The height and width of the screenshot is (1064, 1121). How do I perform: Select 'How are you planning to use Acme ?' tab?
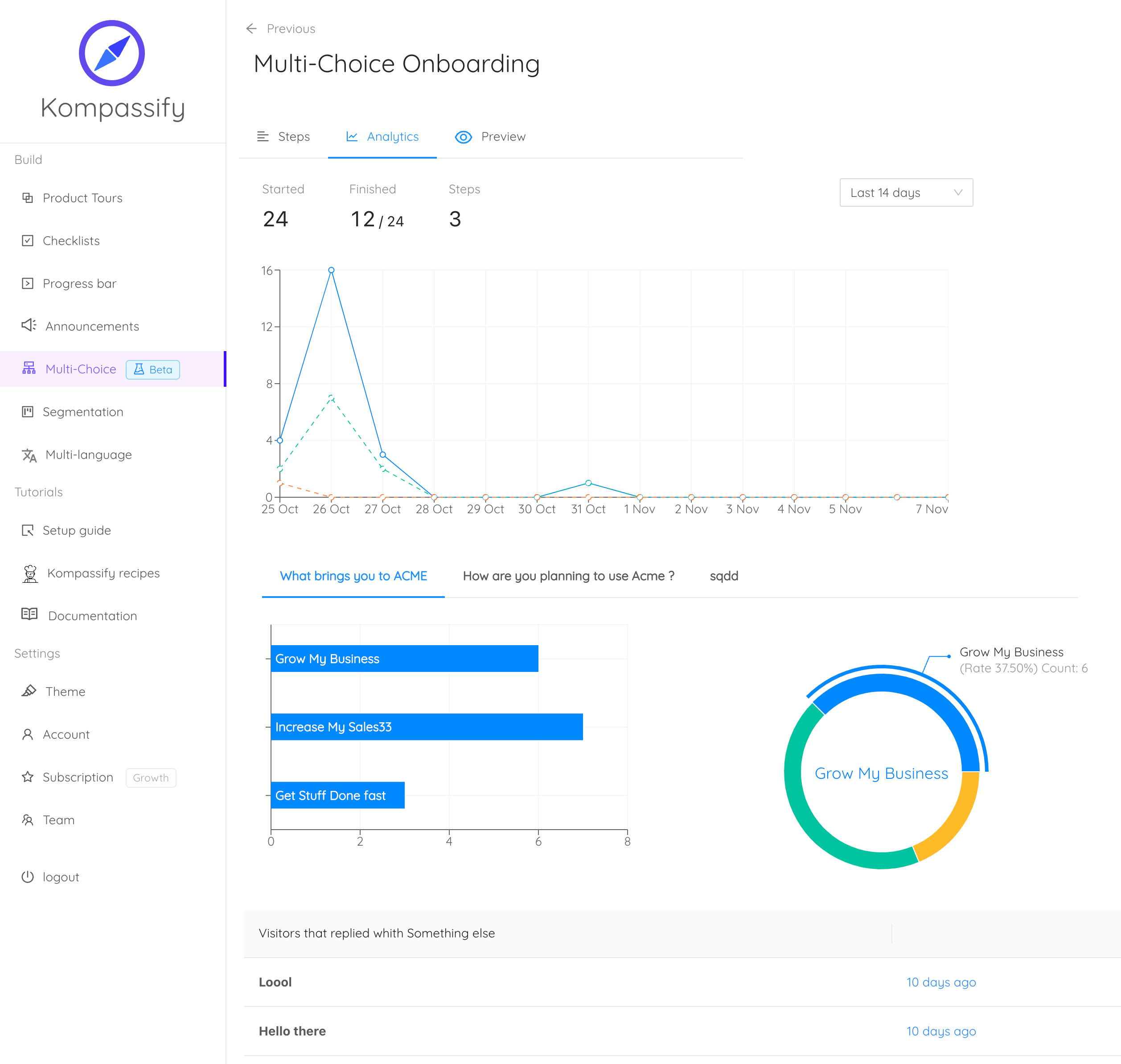click(x=568, y=576)
